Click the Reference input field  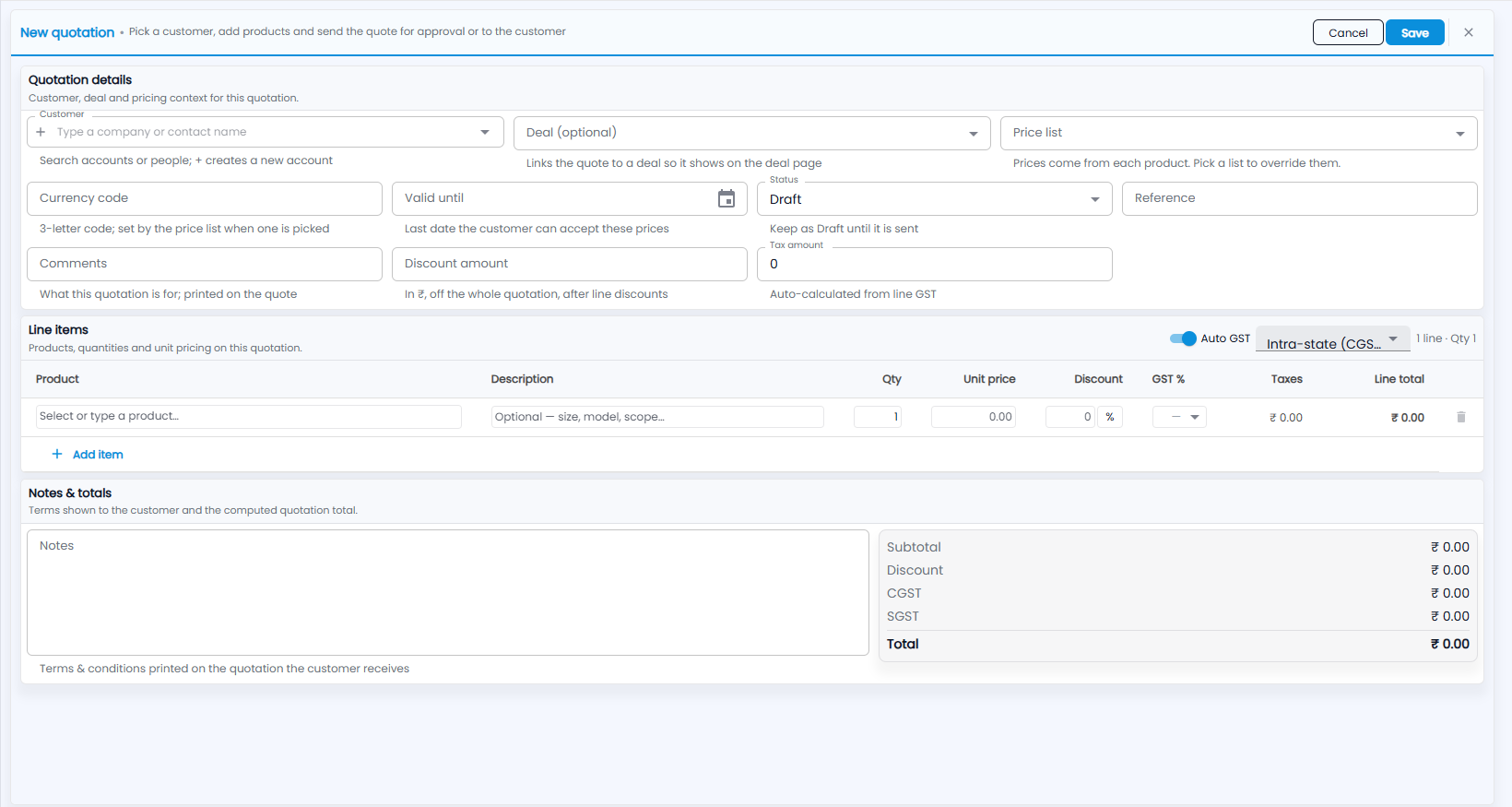pos(1300,198)
